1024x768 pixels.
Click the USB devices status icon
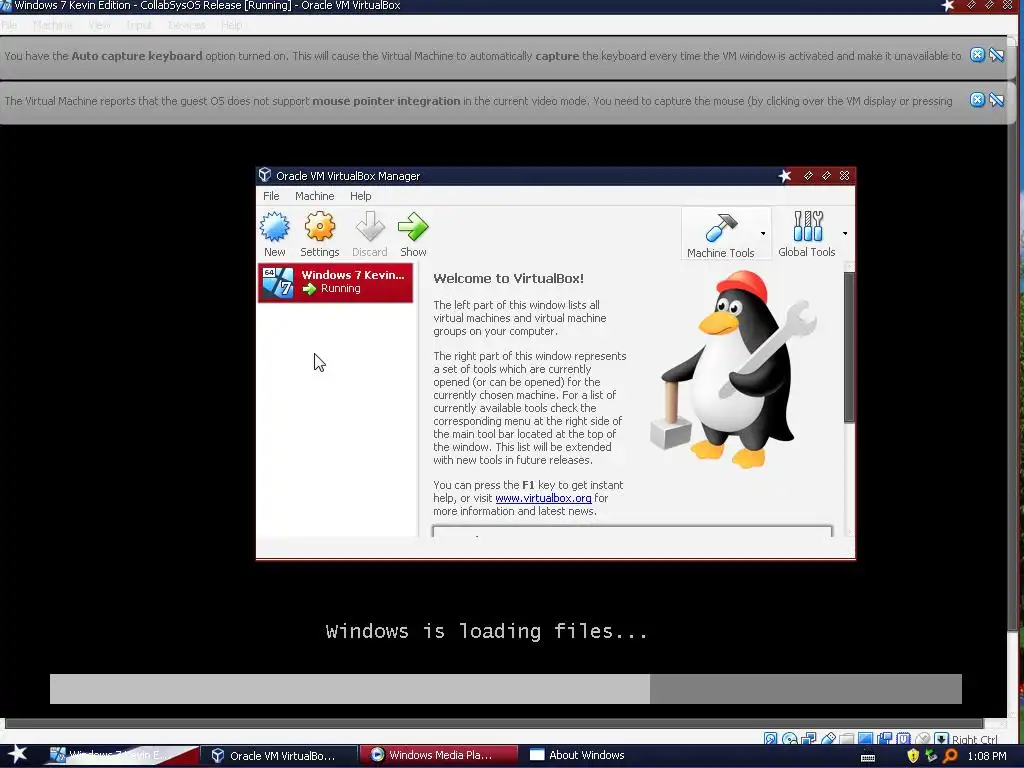coord(828,739)
